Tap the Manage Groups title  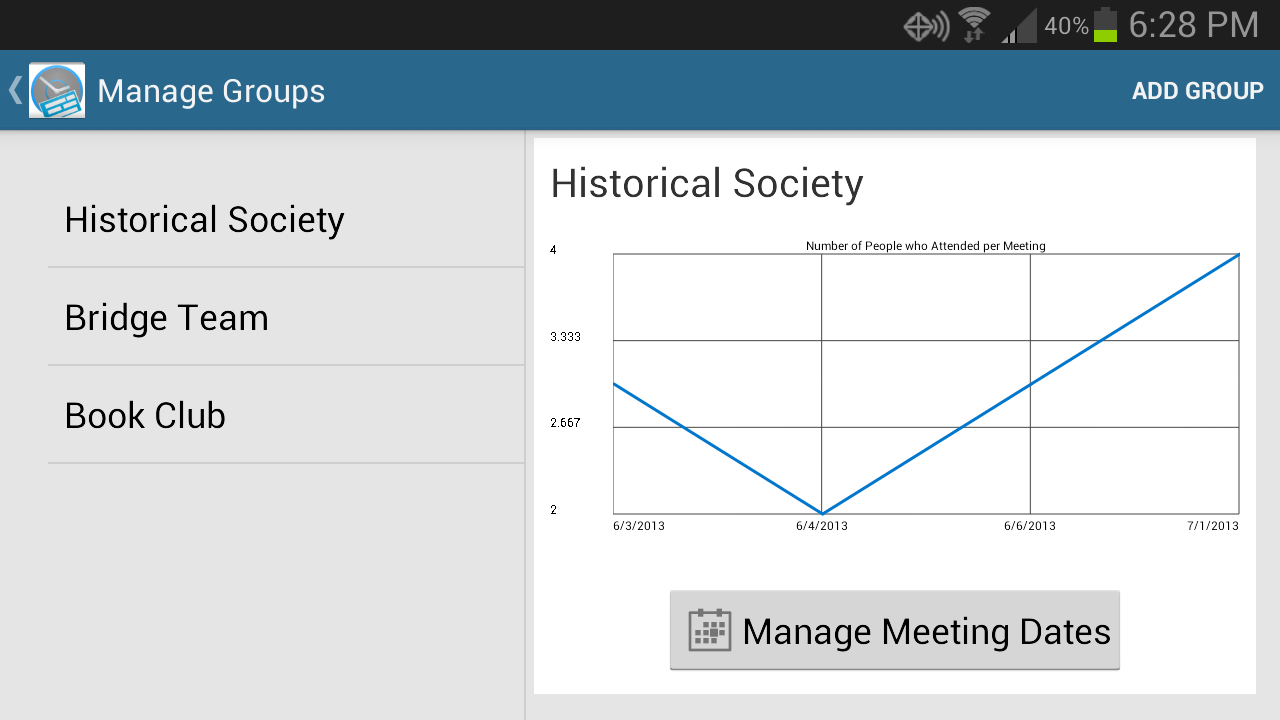[211, 91]
